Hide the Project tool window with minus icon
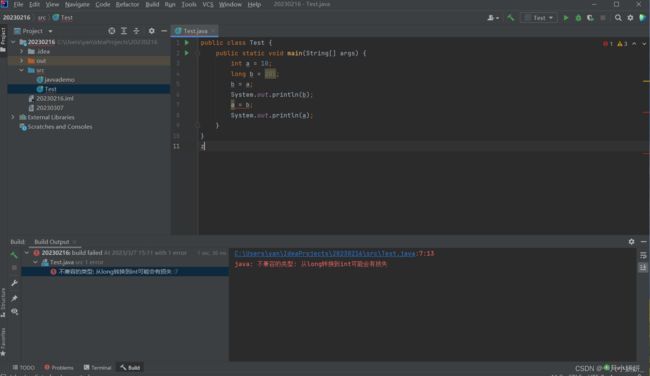This screenshot has height=376, width=650. click(x=164, y=31)
